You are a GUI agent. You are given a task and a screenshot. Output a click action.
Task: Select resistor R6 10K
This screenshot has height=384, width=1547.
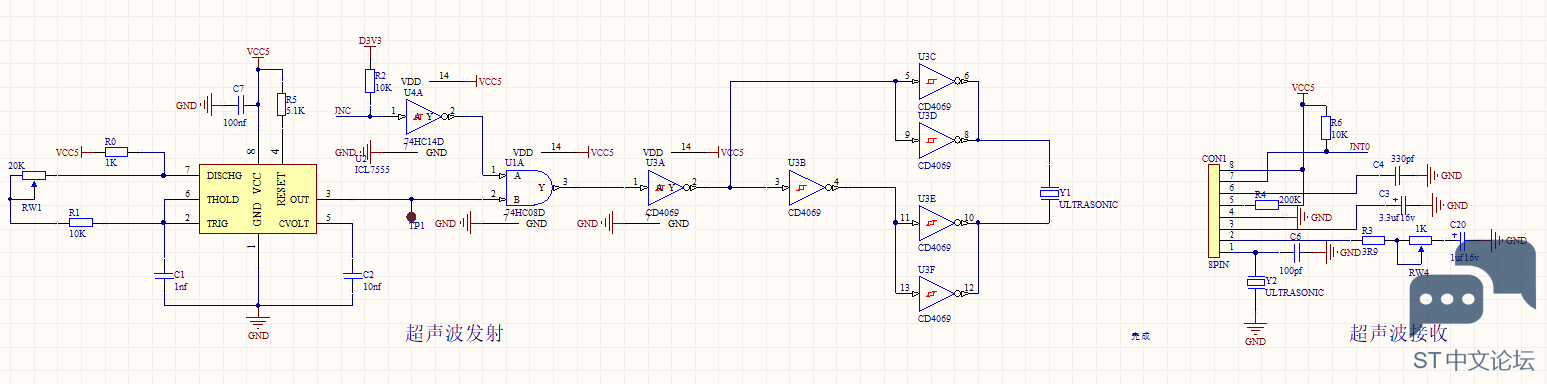pyautogui.click(x=1325, y=127)
